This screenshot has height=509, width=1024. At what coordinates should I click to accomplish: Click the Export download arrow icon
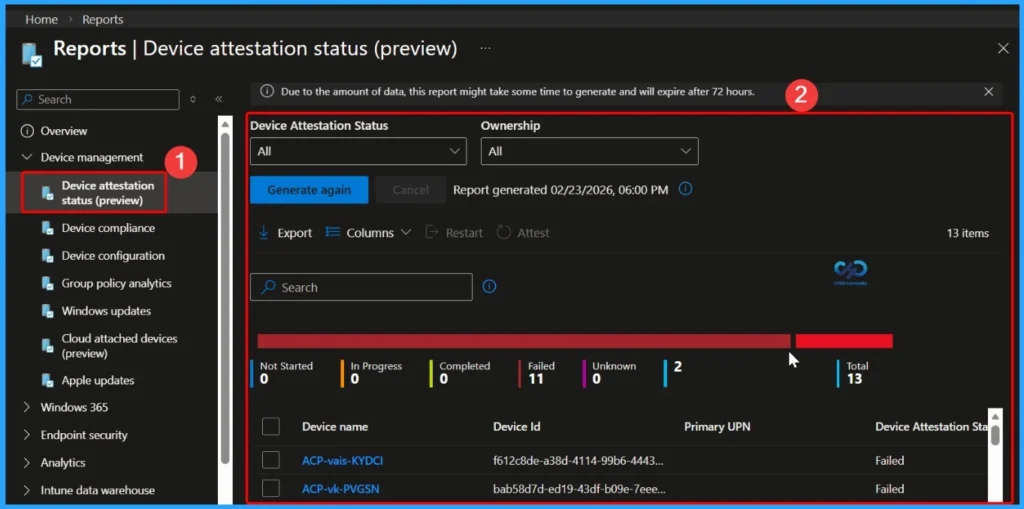tap(264, 233)
